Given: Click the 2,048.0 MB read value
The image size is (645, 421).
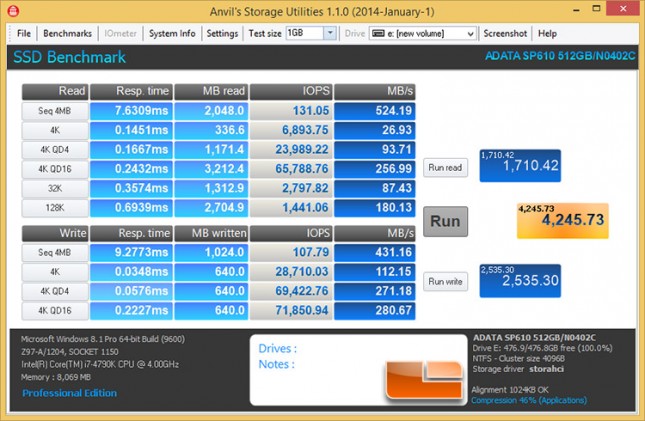Looking at the screenshot, I should pyautogui.click(x=211, y=111).
